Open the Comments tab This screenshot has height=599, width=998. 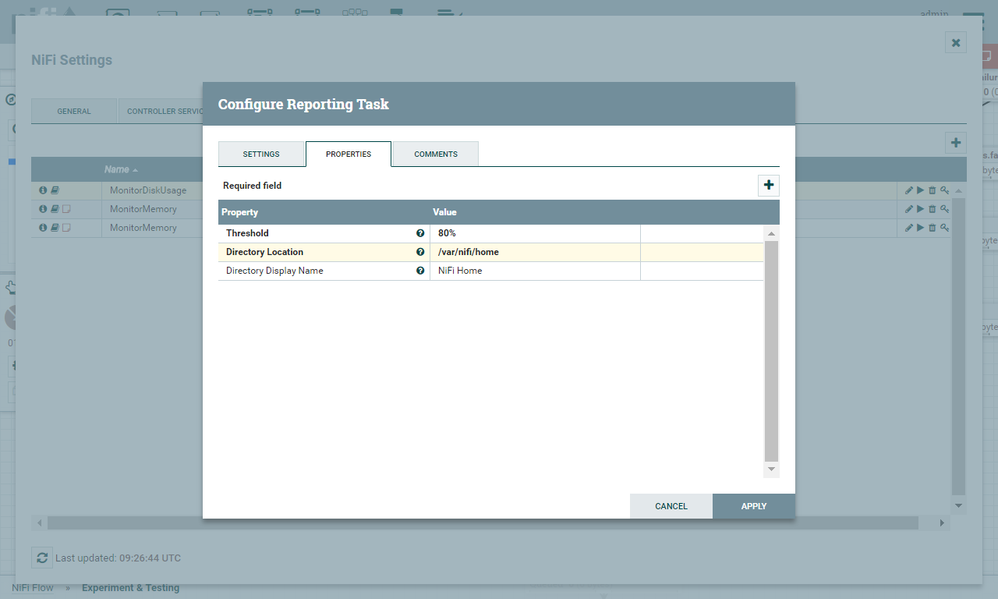pos(435,154)
